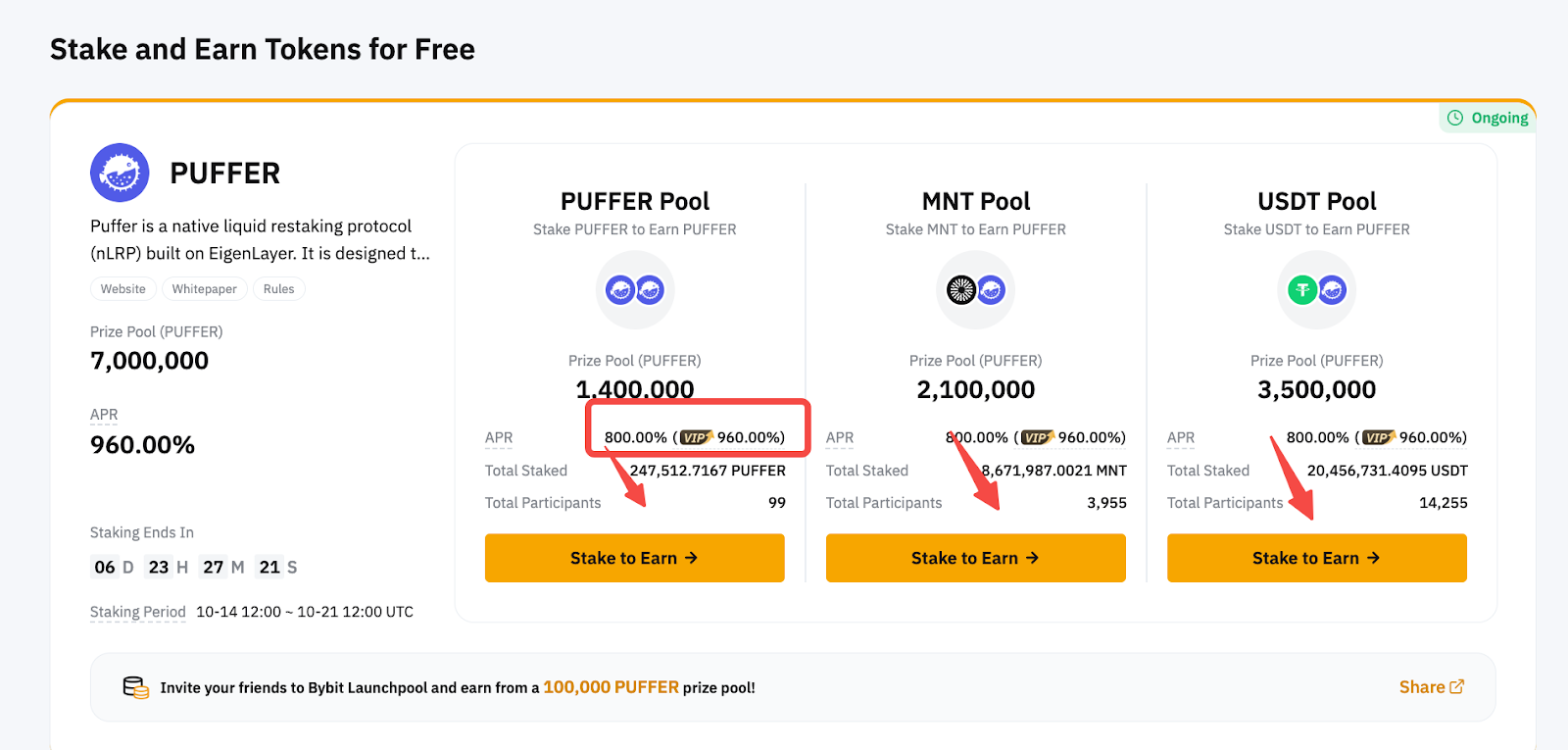1568x750 pixels.
Task: Click the VIP badge in USDT Pool APR
Action: [1379, 437]
